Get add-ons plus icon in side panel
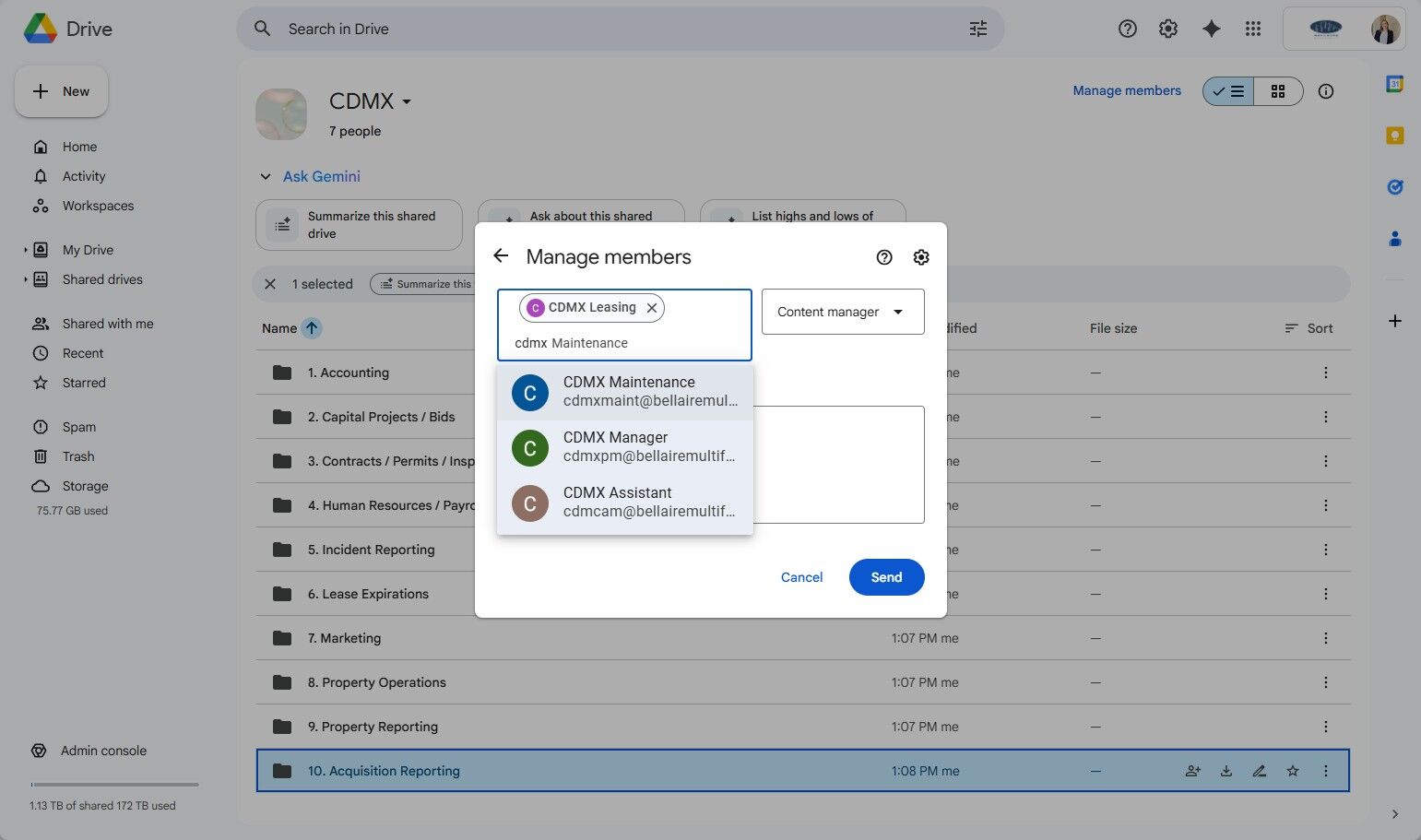The height and width of the screenshot is (840, 1421). coord(1395,321)
